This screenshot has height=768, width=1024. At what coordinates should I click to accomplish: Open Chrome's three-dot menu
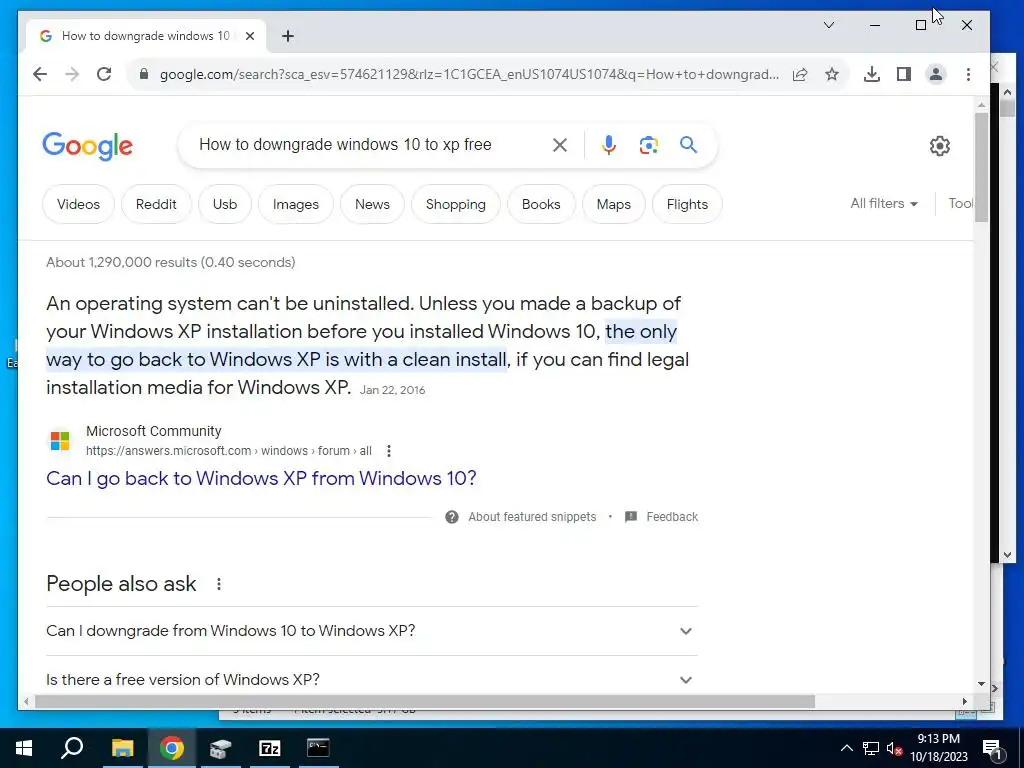[x=968, y=74]
